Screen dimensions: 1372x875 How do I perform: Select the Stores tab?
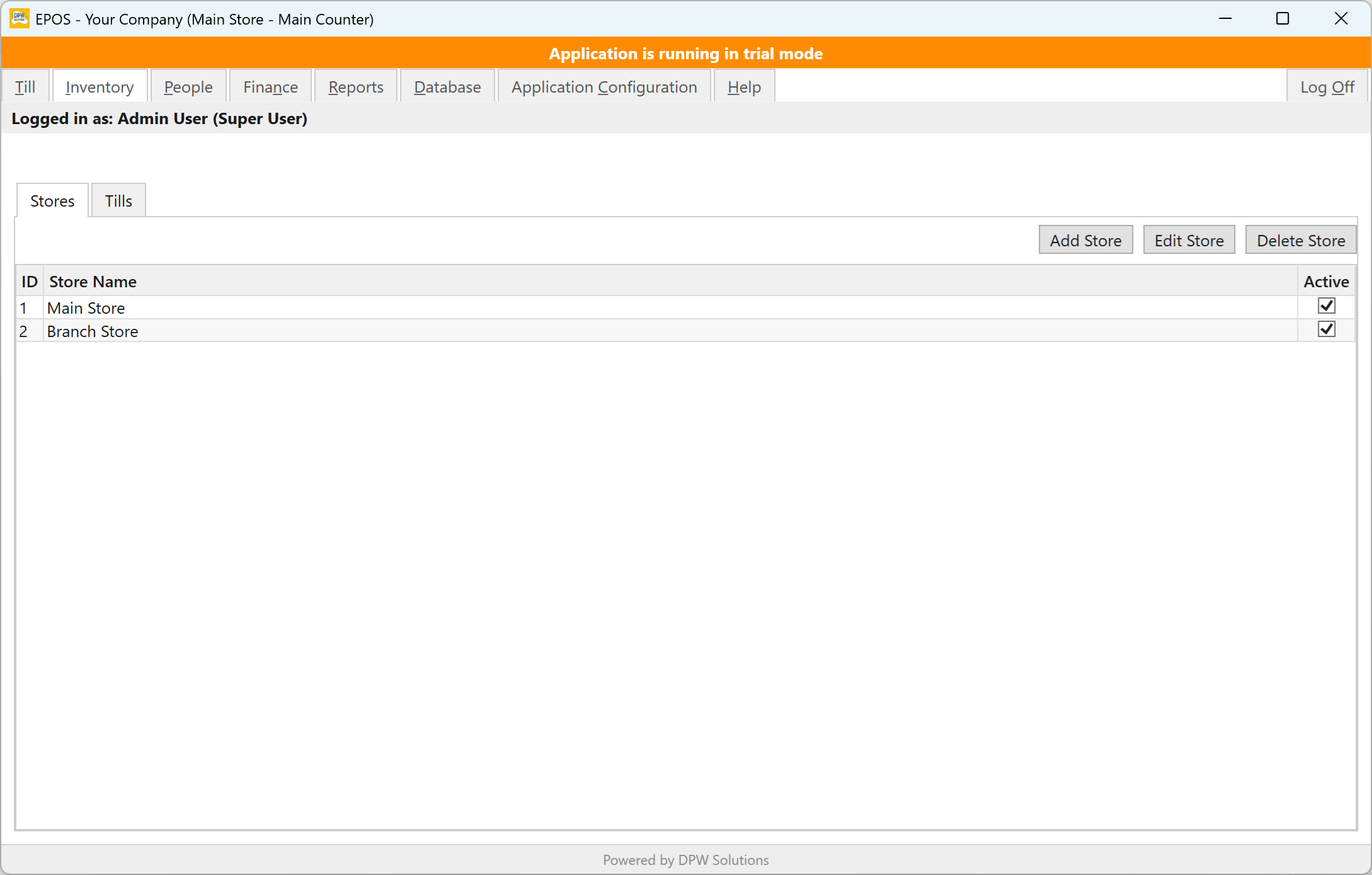(x=52, y=200)
